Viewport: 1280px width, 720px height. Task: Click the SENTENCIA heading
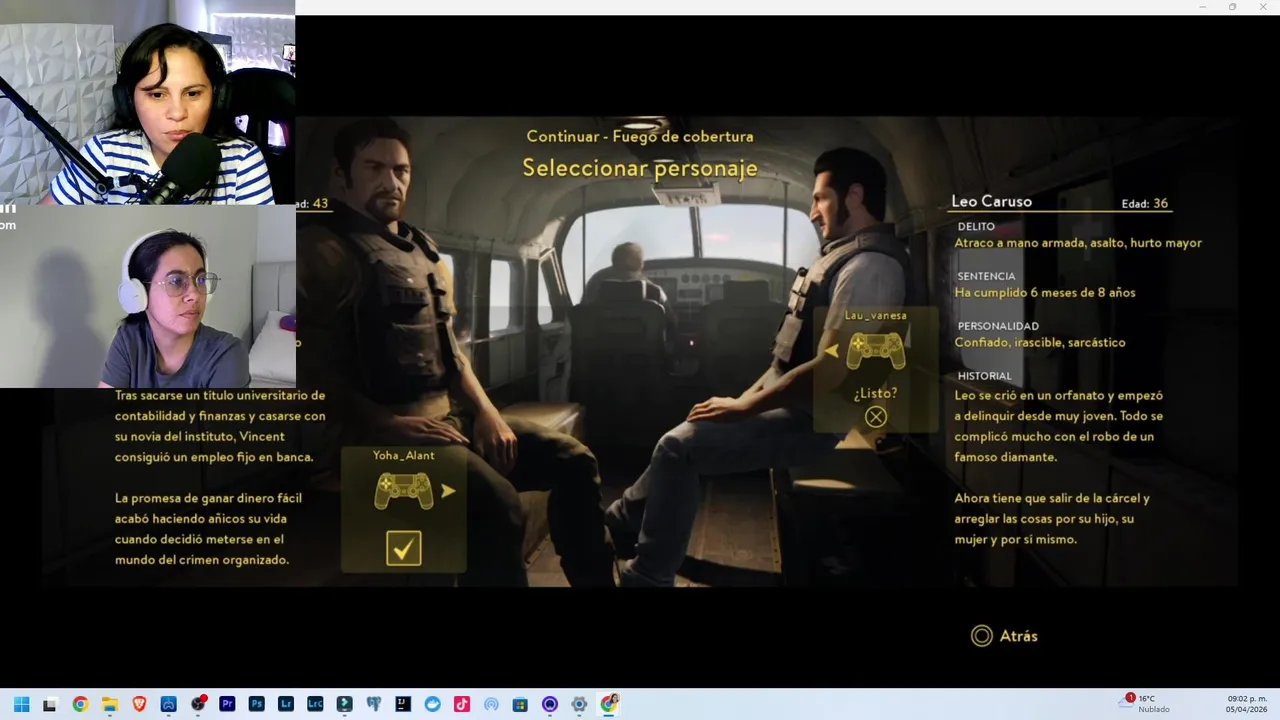tap(986, 276)
